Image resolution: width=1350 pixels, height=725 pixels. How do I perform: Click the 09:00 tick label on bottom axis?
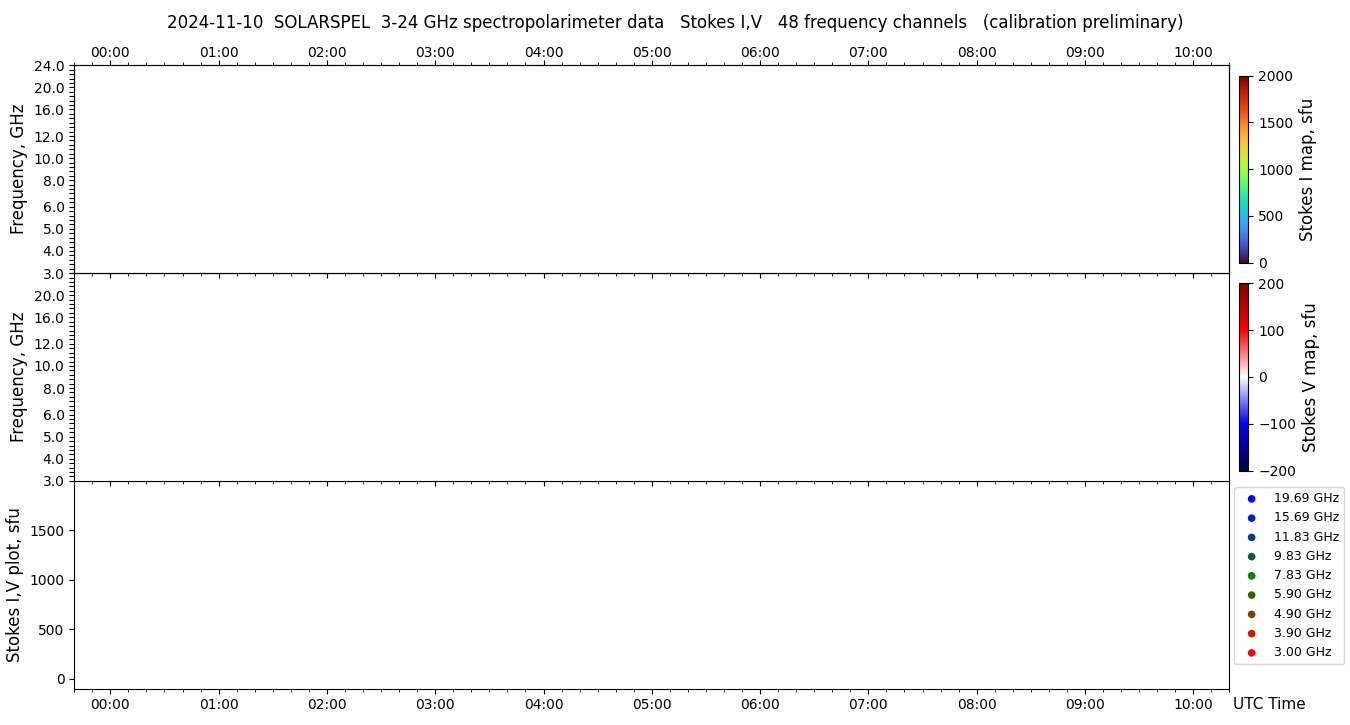pos(1085,704)
